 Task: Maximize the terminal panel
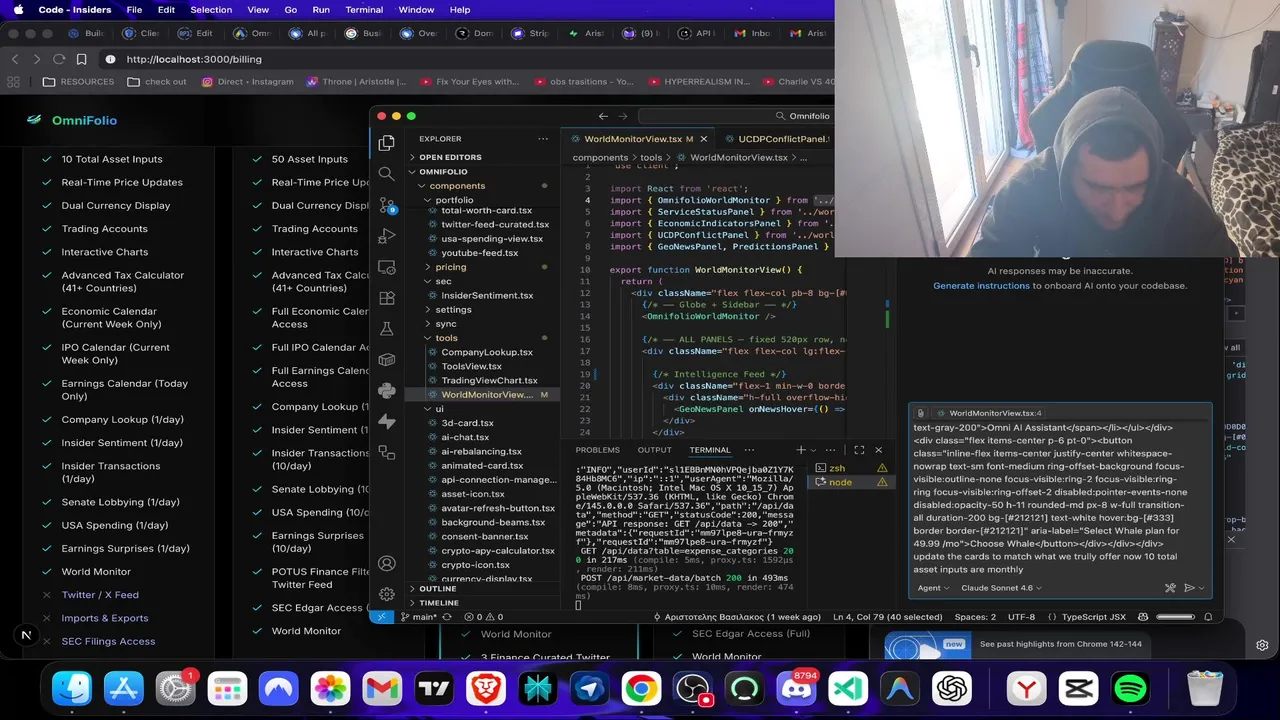(x=859, y=450)
